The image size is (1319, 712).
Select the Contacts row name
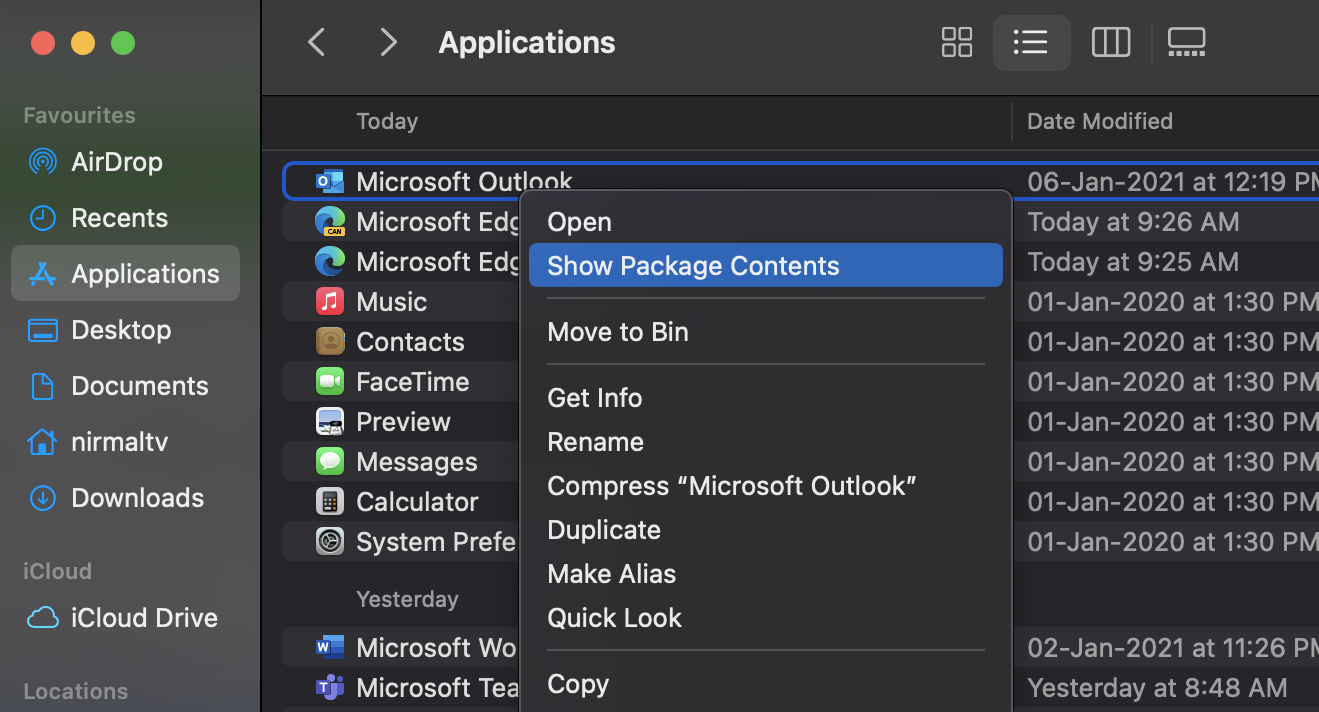(x=410, y=341)
